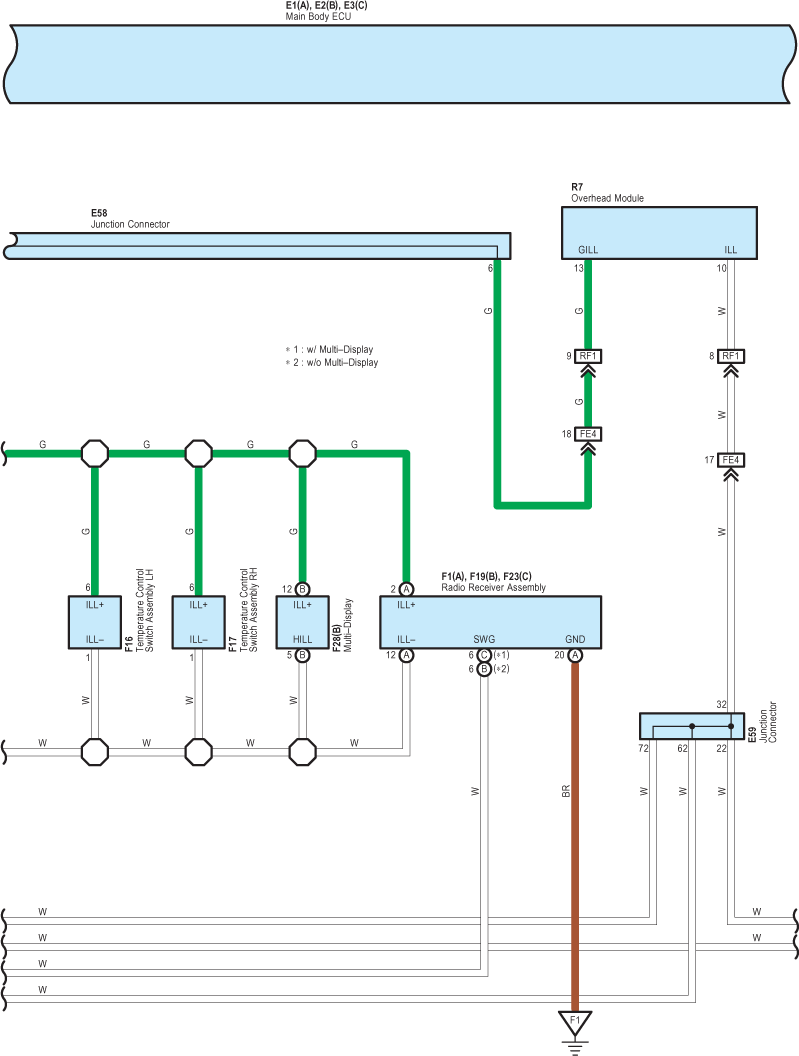Screen dimensions: 799x1056
Task: Select connector circle A at GND pin 20
Action: (x=575, y=655)
